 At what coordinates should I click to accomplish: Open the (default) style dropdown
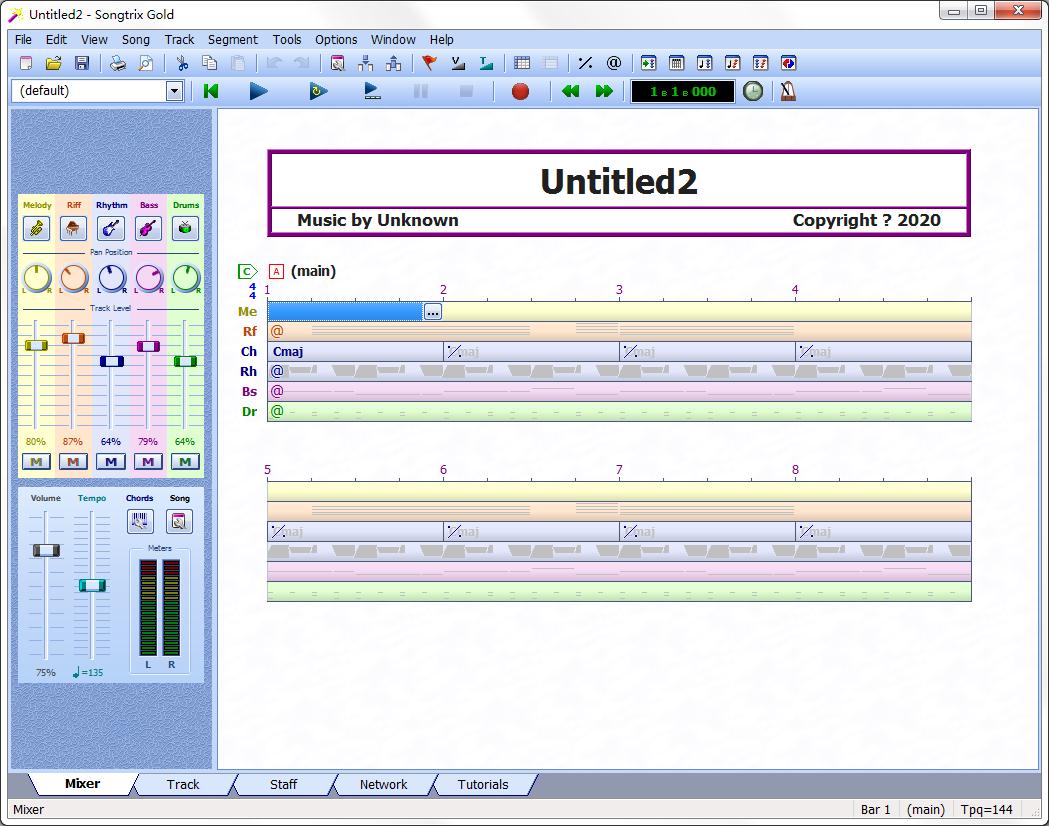[x=174, y=91]
